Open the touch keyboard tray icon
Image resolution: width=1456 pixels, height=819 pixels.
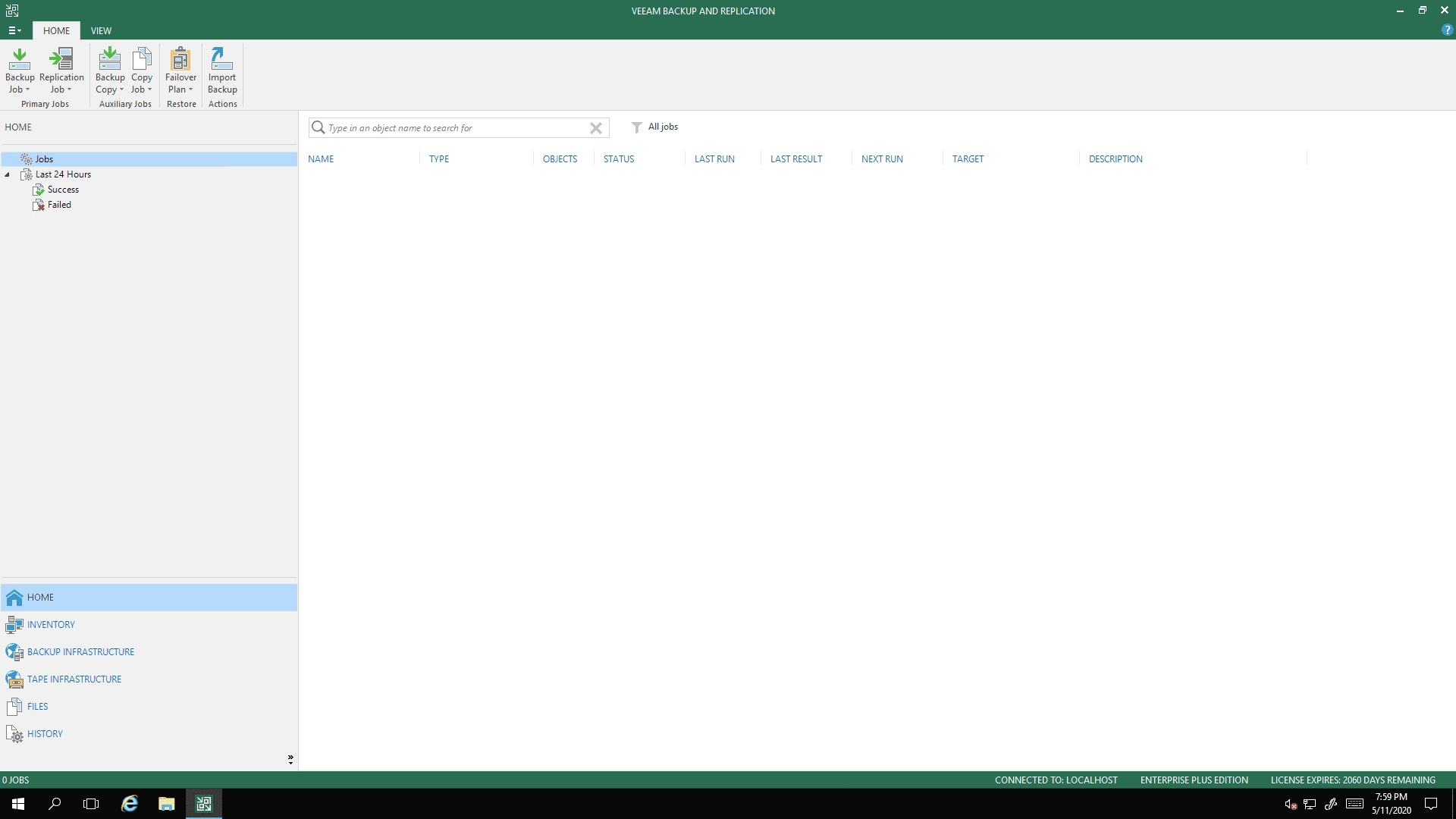1354,804
